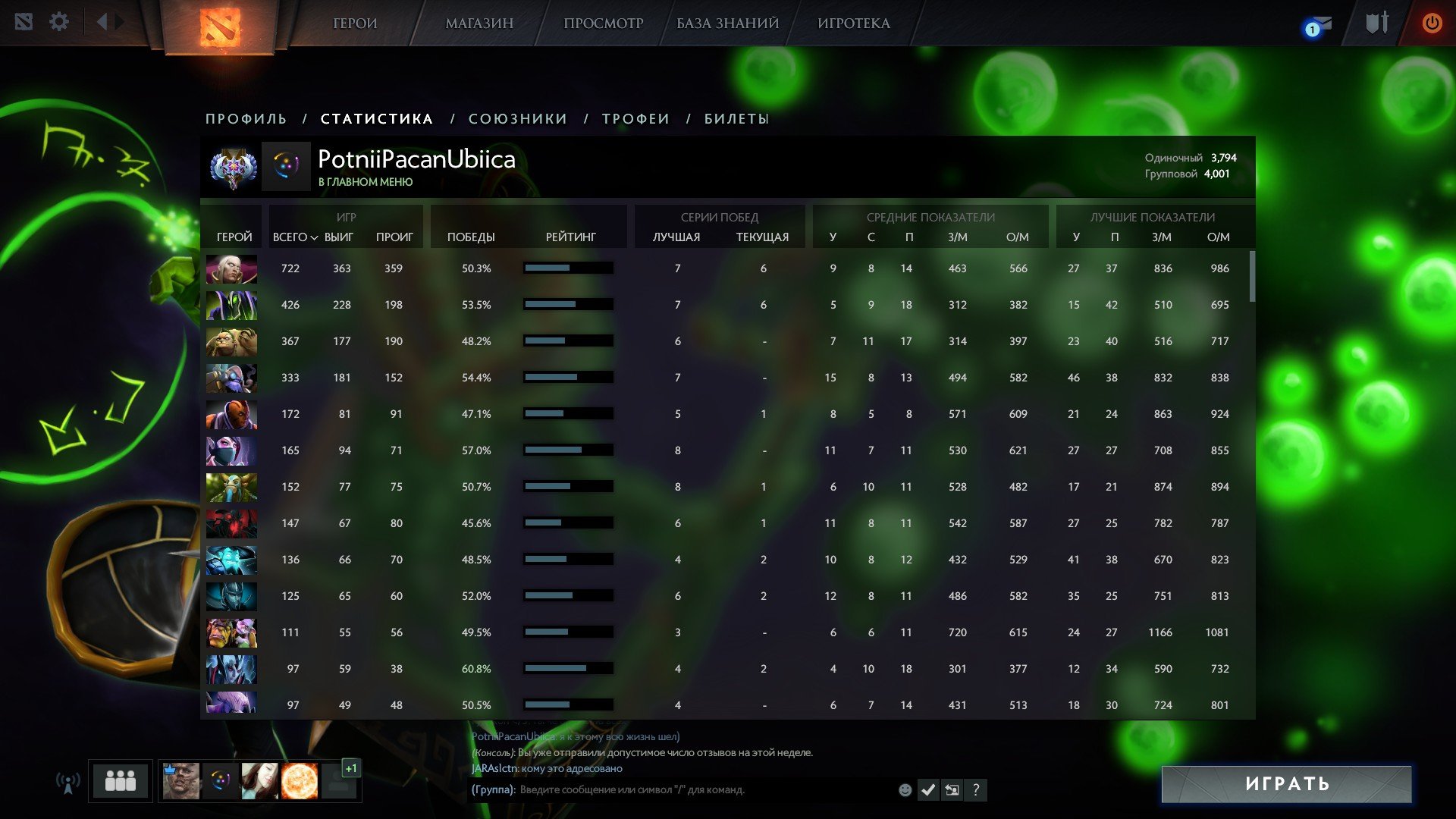
Task: Click the hero statistics table scrollbar
Action: 1252,277
